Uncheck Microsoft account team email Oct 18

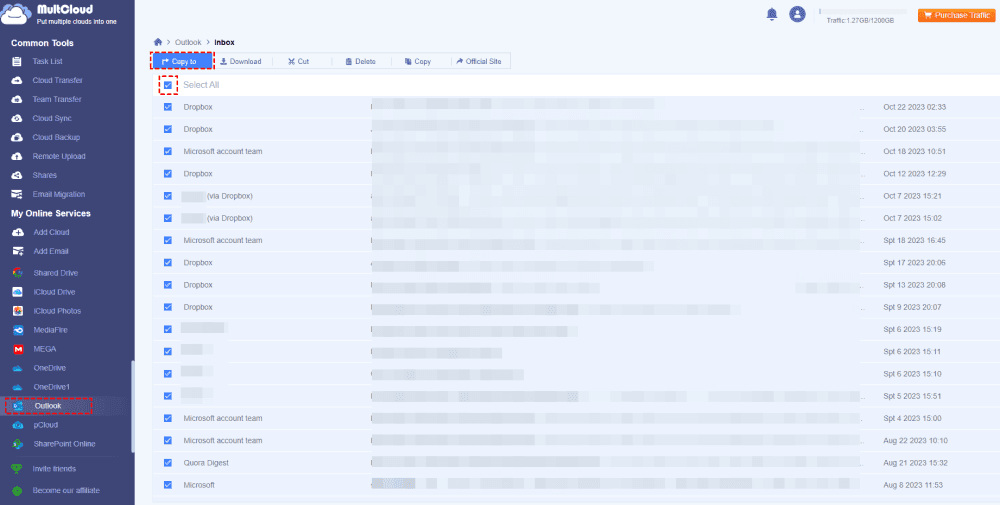point(168,151)
